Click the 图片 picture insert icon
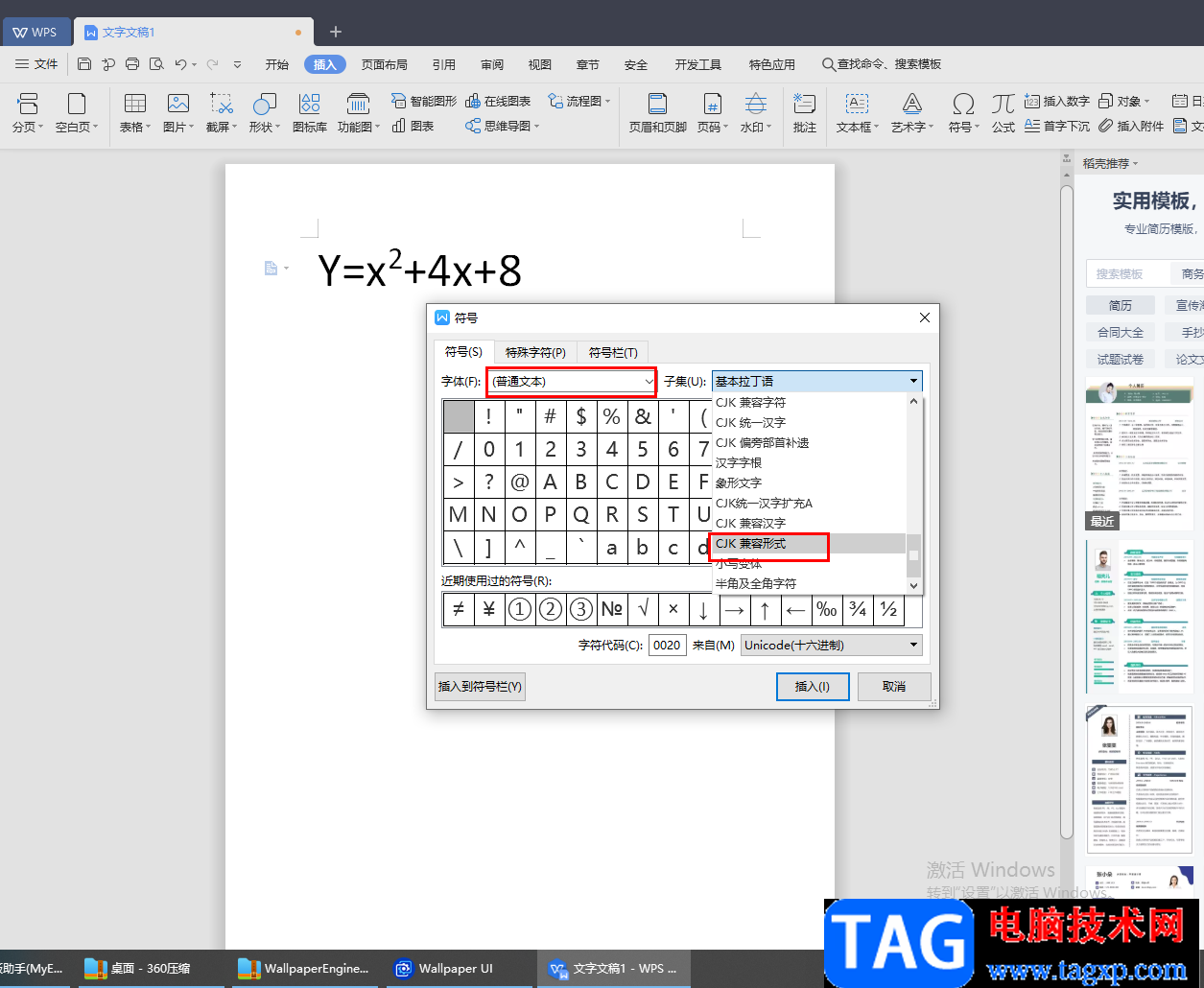The image size is (1204, 988). point(178,104)
